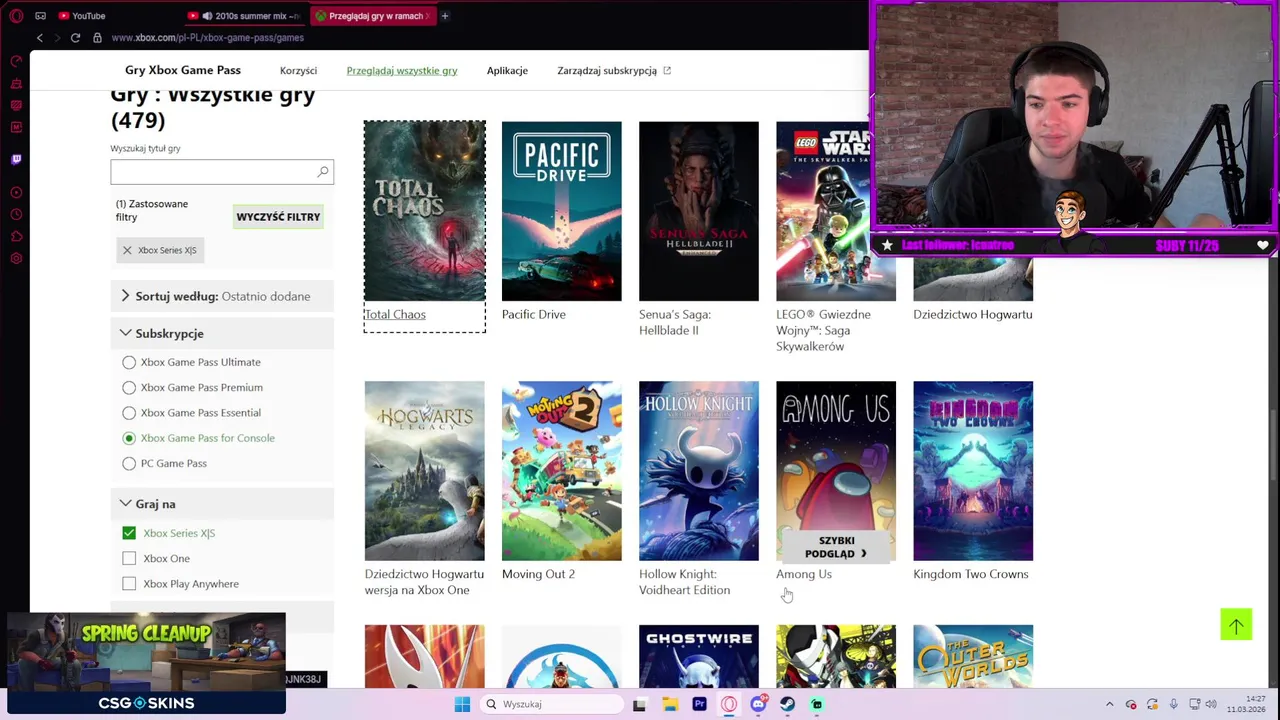The height and width of the screenshot is (720, 1280).
Task: Open Senua's Saga: Hellblade II link
Action: [x=675, y=322]
